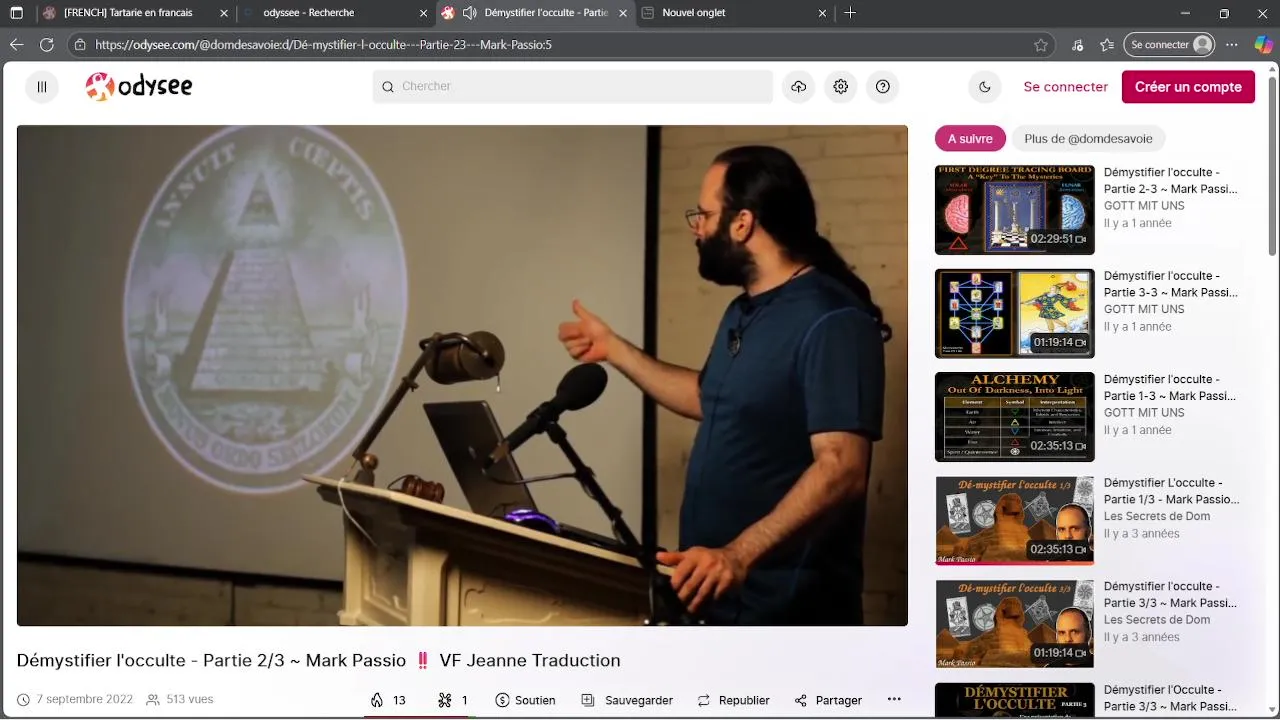The image size is (1280, 720).
Task: Open Démystifier L'occulte Partie 1/3 Les Secrets title
Action: tap(1171, 490)
